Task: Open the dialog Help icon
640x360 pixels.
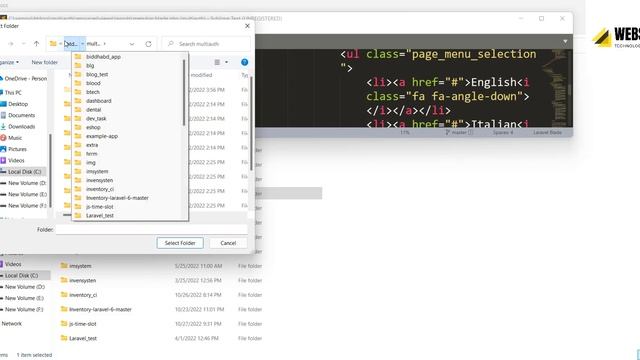Action: pyautogui.click(x=244, y=62)
